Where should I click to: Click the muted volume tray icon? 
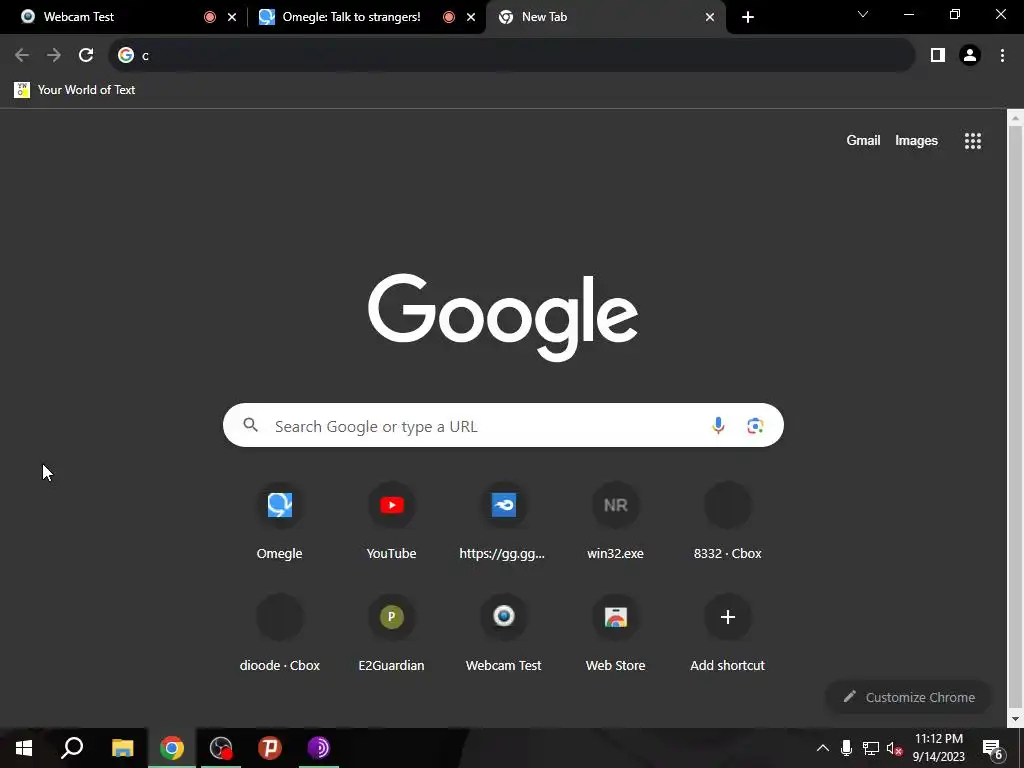pyautogui.click(x=895, y=748)
